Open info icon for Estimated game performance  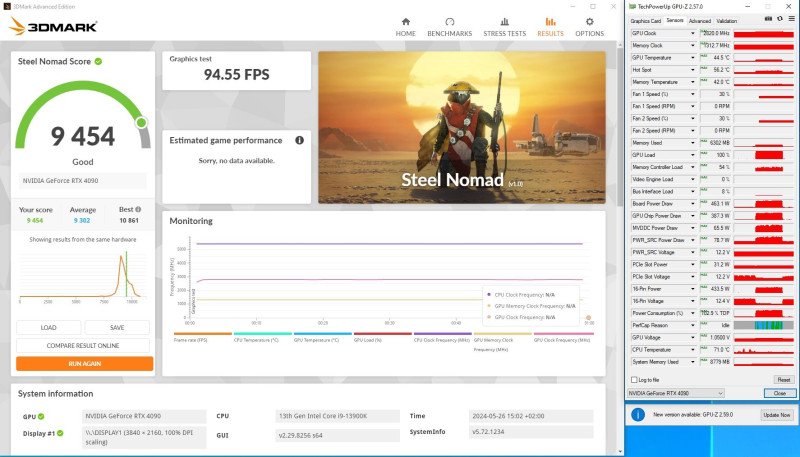point(299,140)
